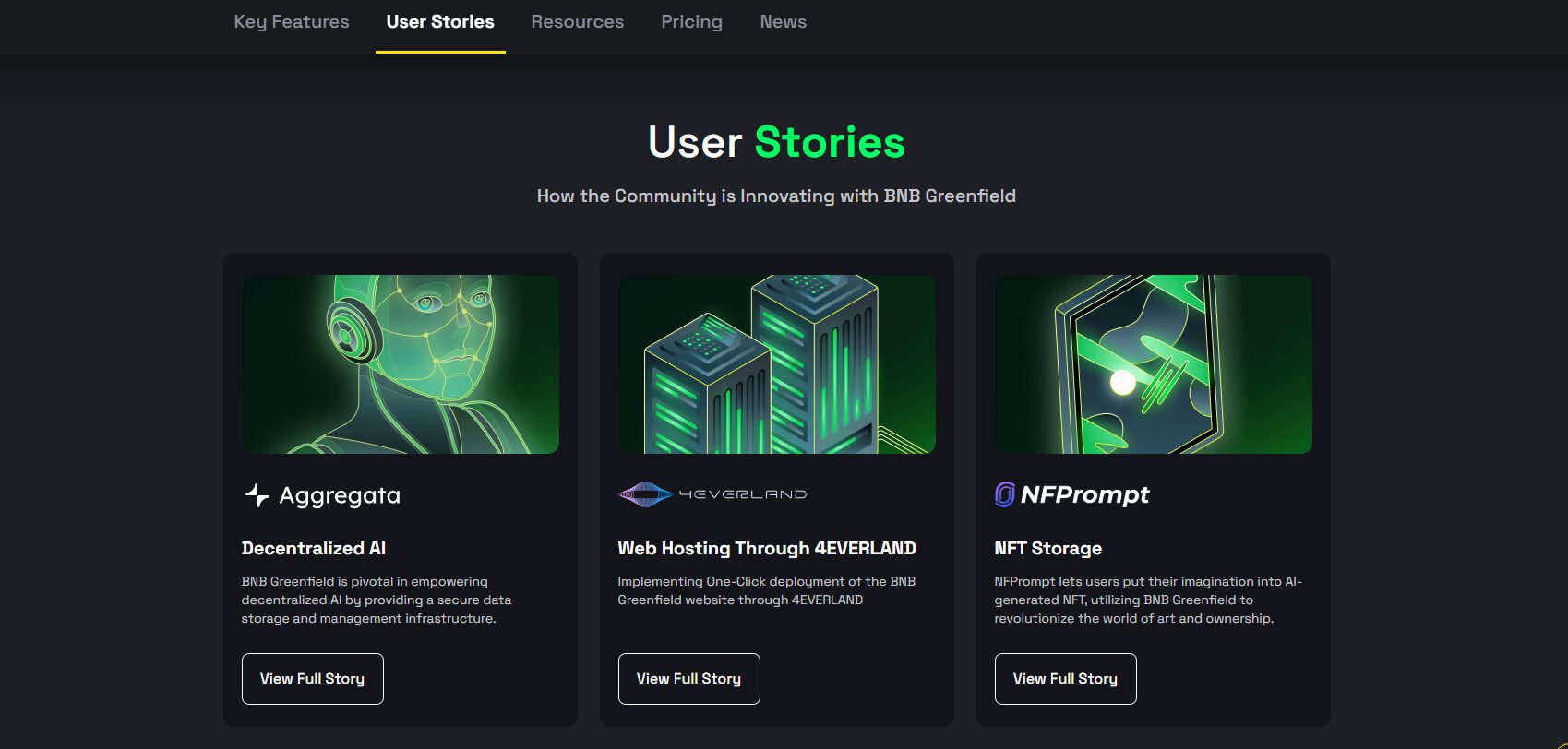
Task: Click the Decentralized AI heading
Action: pyautogui.click(x=314, y=548)
